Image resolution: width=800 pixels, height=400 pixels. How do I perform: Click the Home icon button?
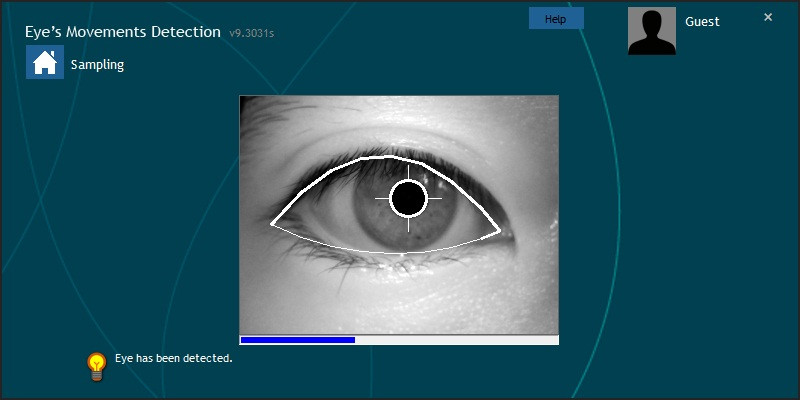pos(44,63)
